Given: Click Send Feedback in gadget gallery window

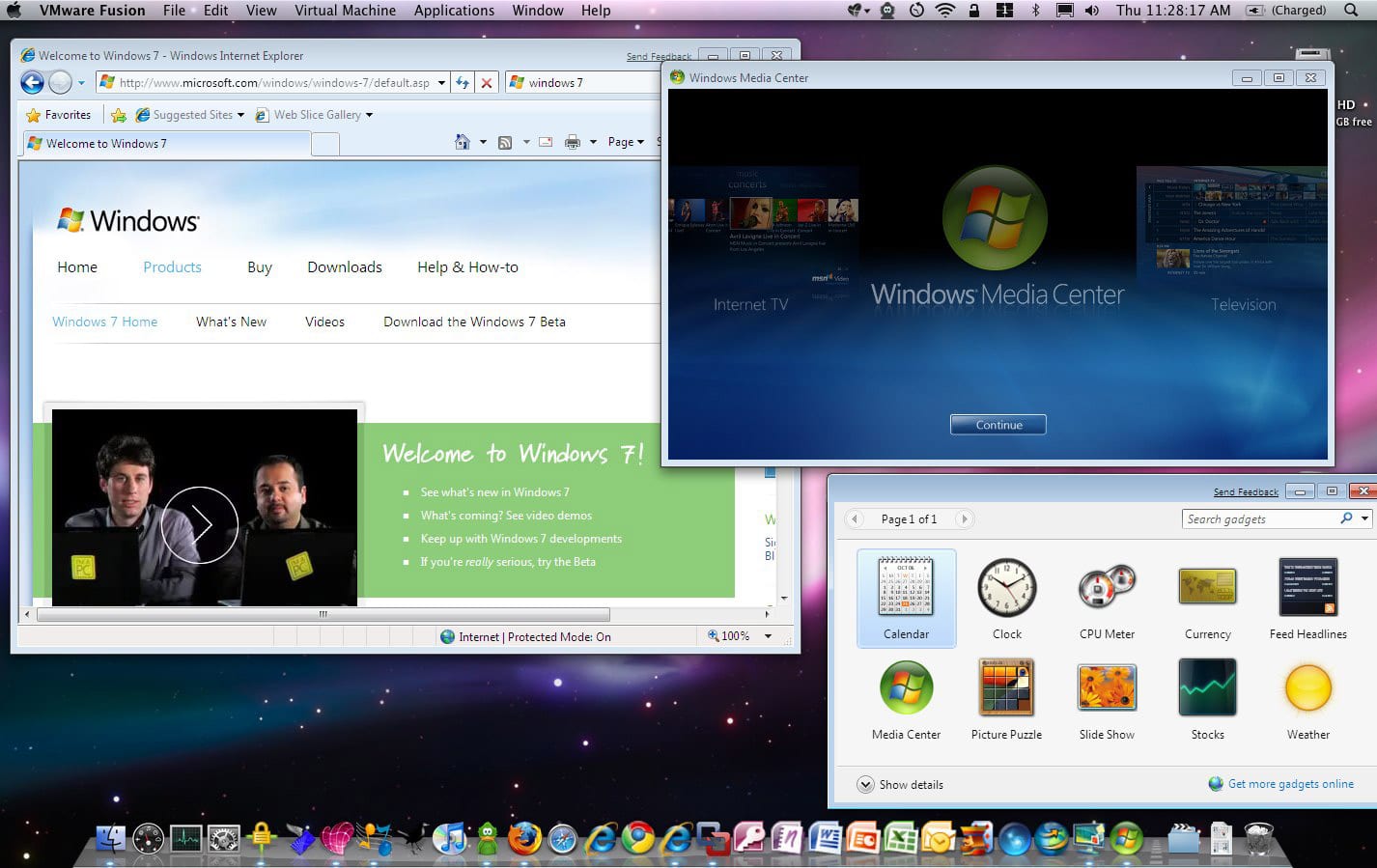Looking at the screenshot, I should [1246, 492].
